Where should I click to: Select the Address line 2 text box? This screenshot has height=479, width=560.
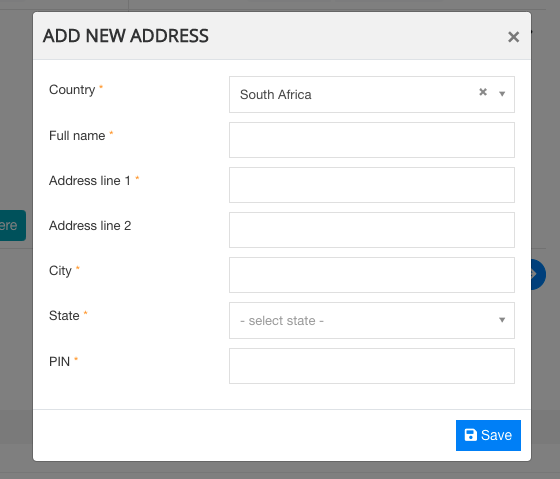371,230
